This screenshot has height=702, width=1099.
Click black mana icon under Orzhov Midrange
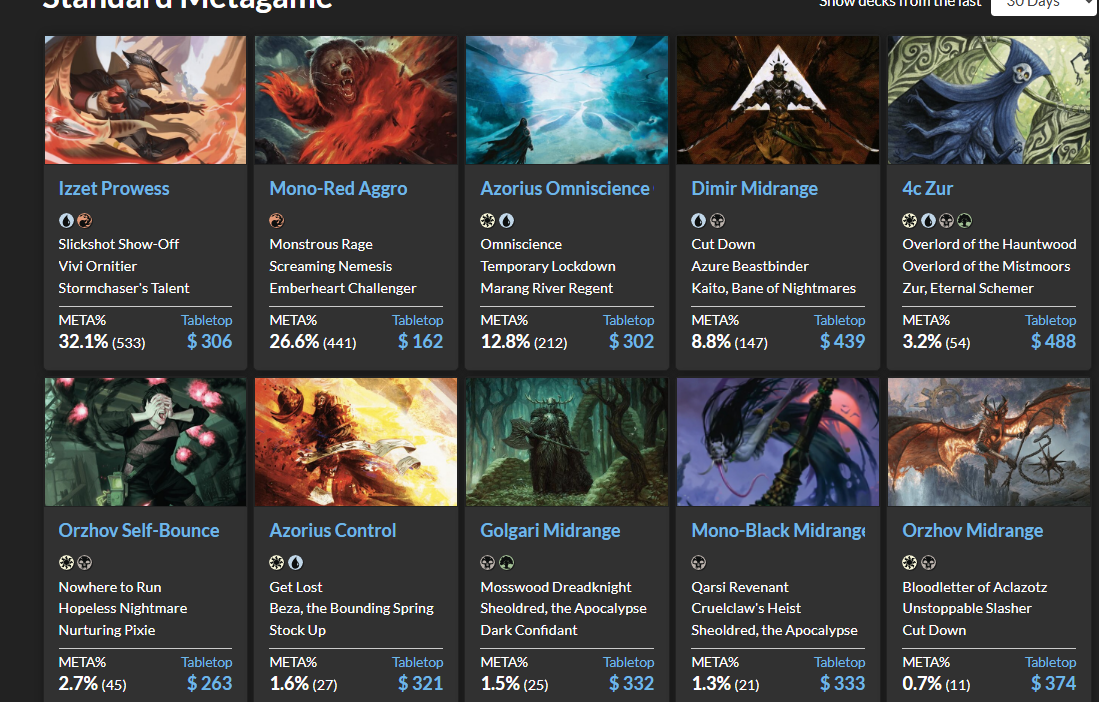tap(929, 563)
